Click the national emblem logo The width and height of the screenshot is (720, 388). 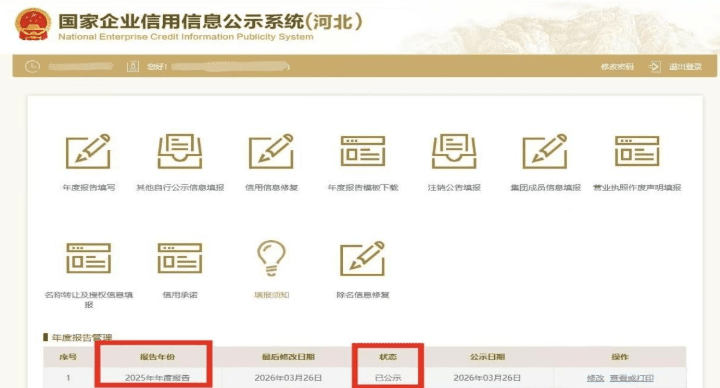click(x=33, y=24)
